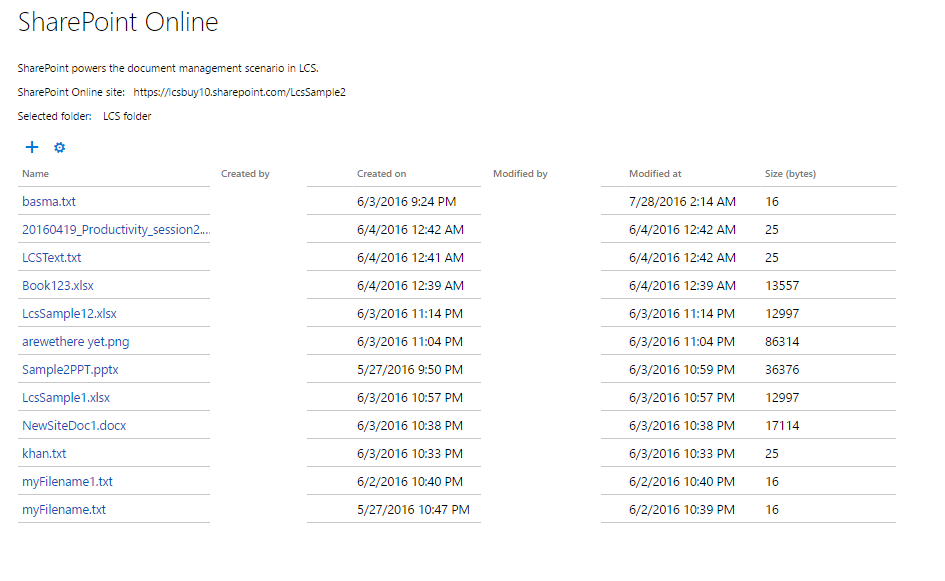The image size is (945, 581).
Task: Sort by Size (bytes) column header
Action: [x=790, y=174]
